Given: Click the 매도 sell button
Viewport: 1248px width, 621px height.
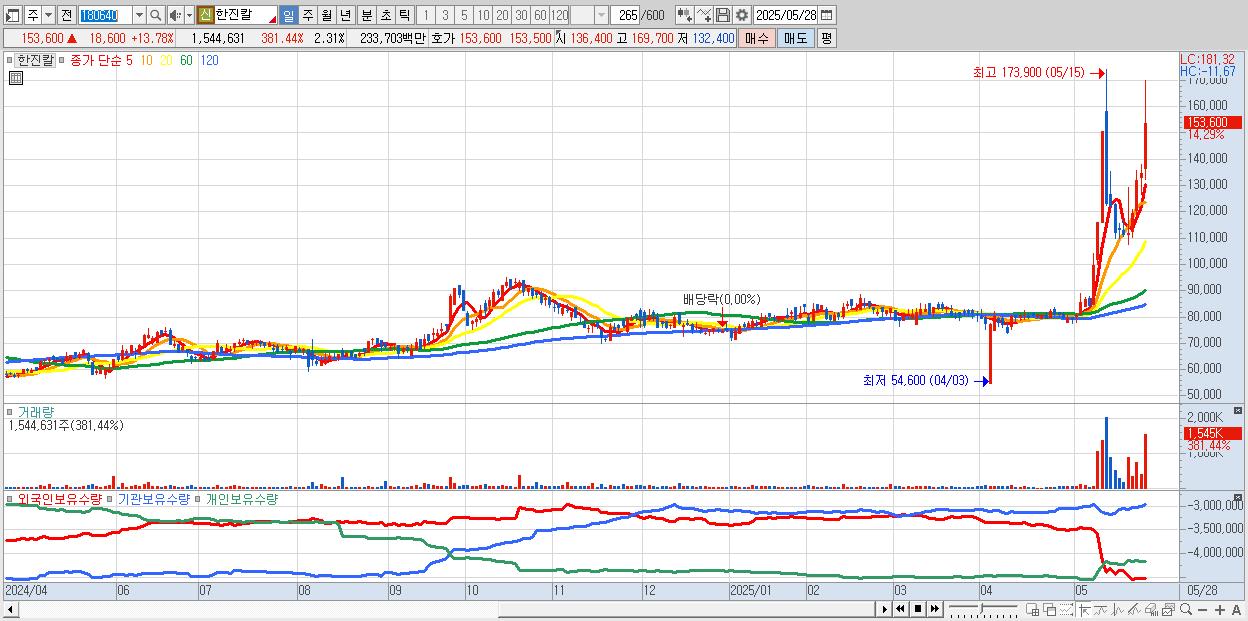Looking at the screenshot, I should pos(796,38).
